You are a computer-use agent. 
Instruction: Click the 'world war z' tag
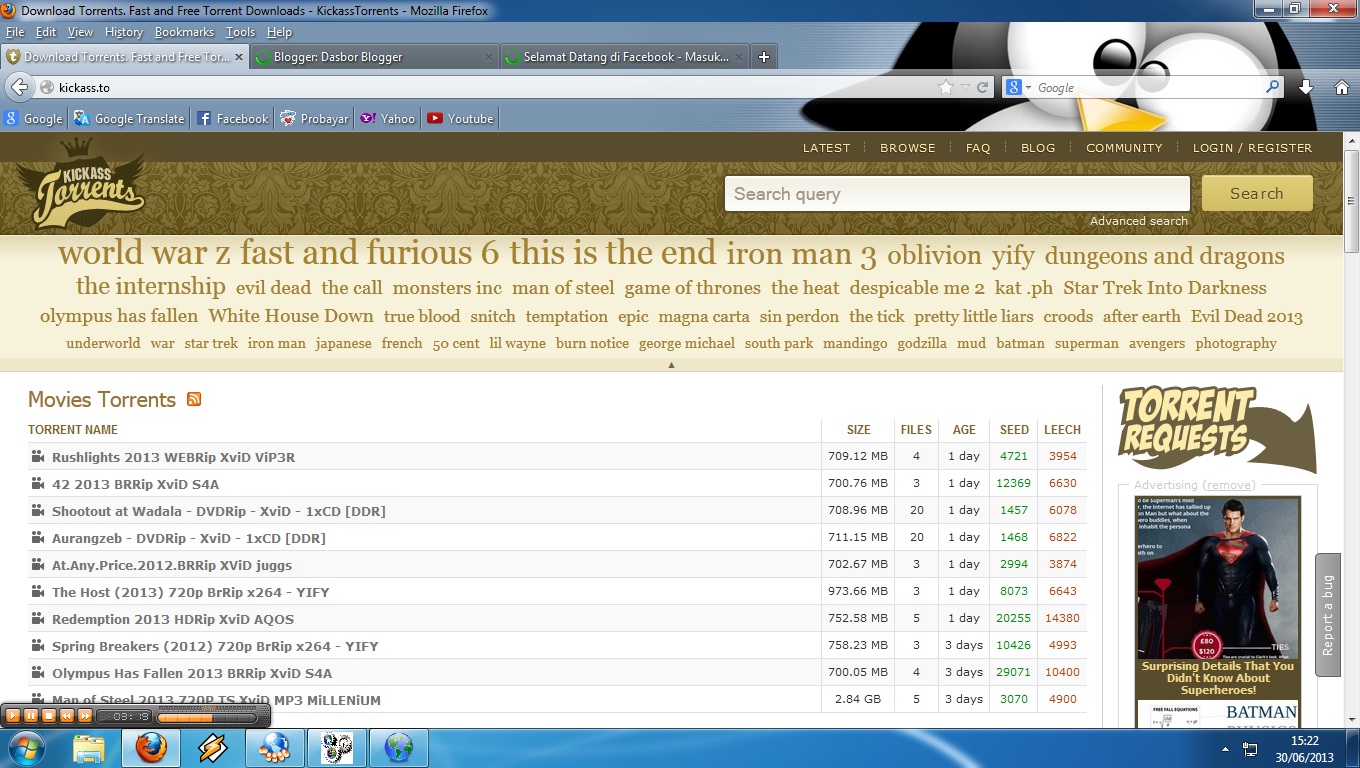[x=144, y=253]
